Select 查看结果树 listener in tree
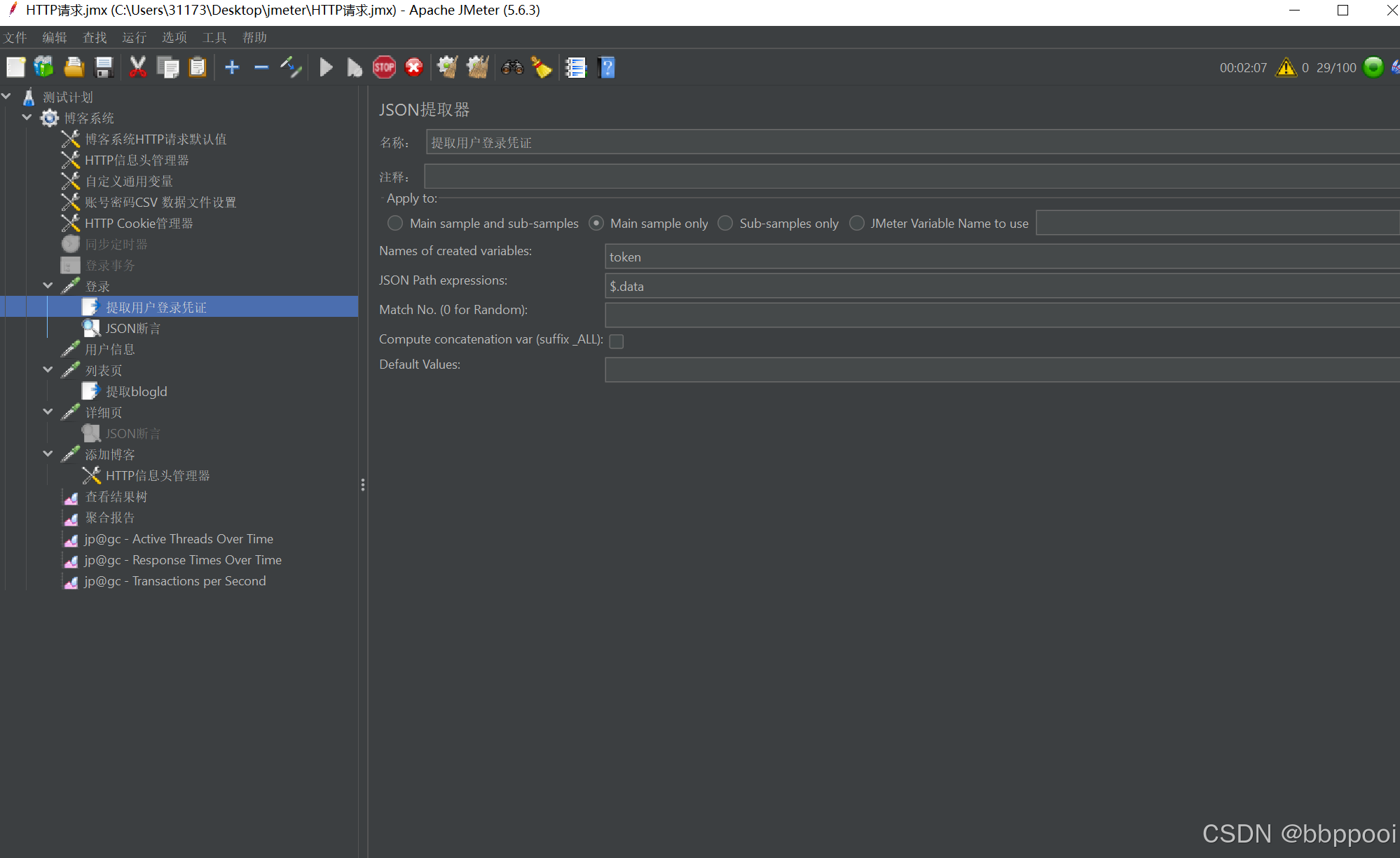The width and height of the screenshot is (1400, 858). [x=116, y=497]
